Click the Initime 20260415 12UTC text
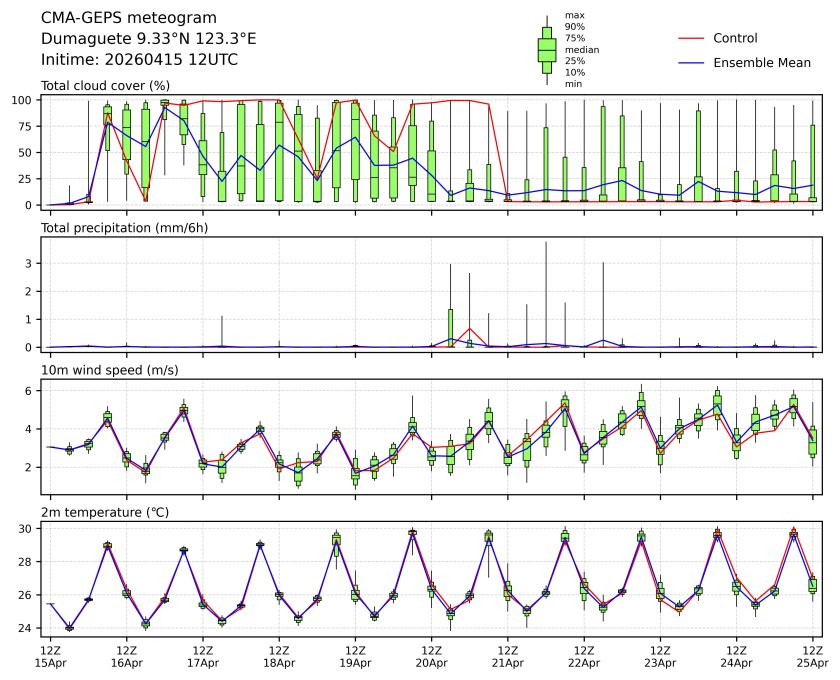Viewport: 840px width, 680px height. [139, 59]
